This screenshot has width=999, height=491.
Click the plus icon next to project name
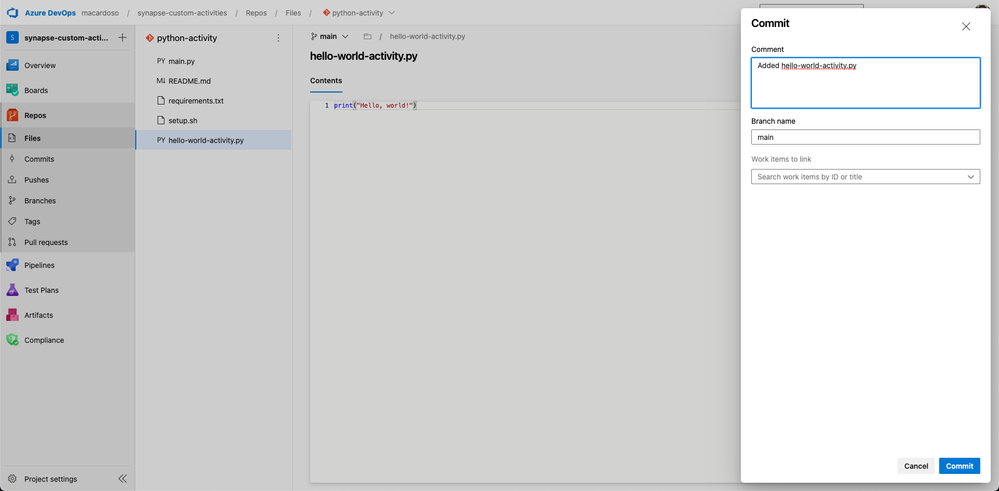[x=123, y=38]
